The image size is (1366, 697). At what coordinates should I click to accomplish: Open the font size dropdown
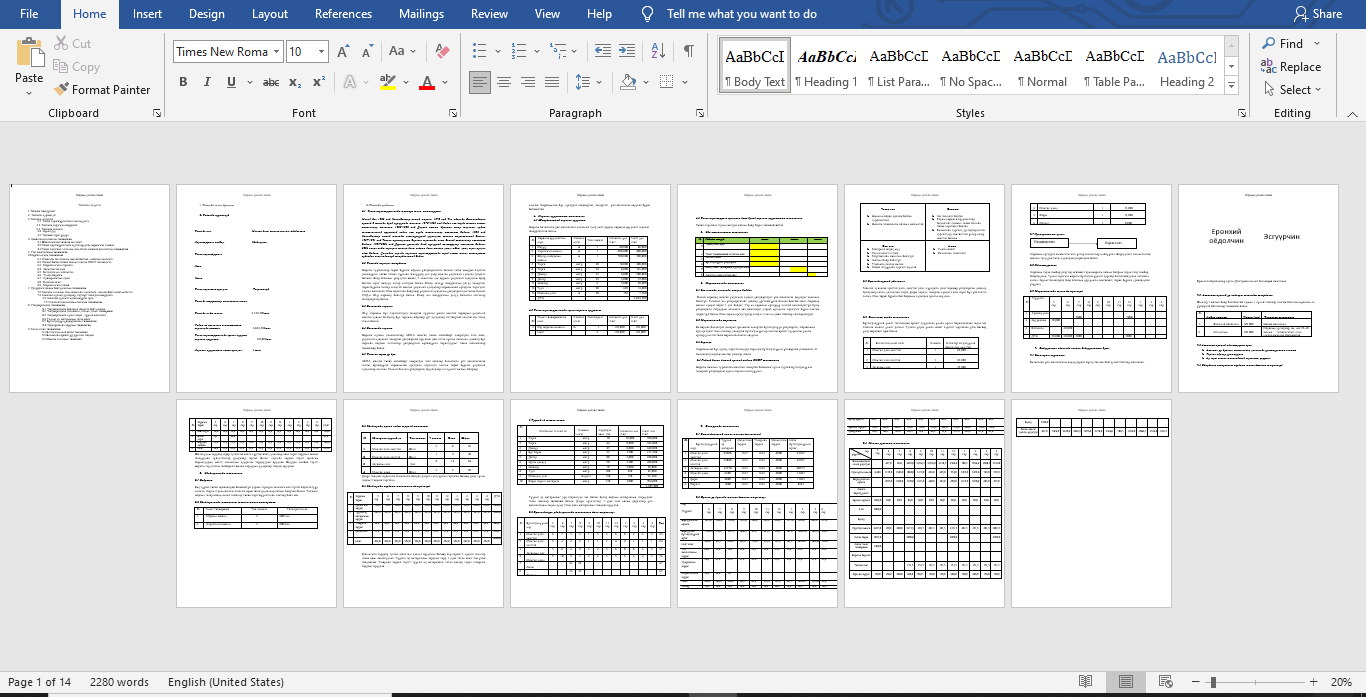321,52
